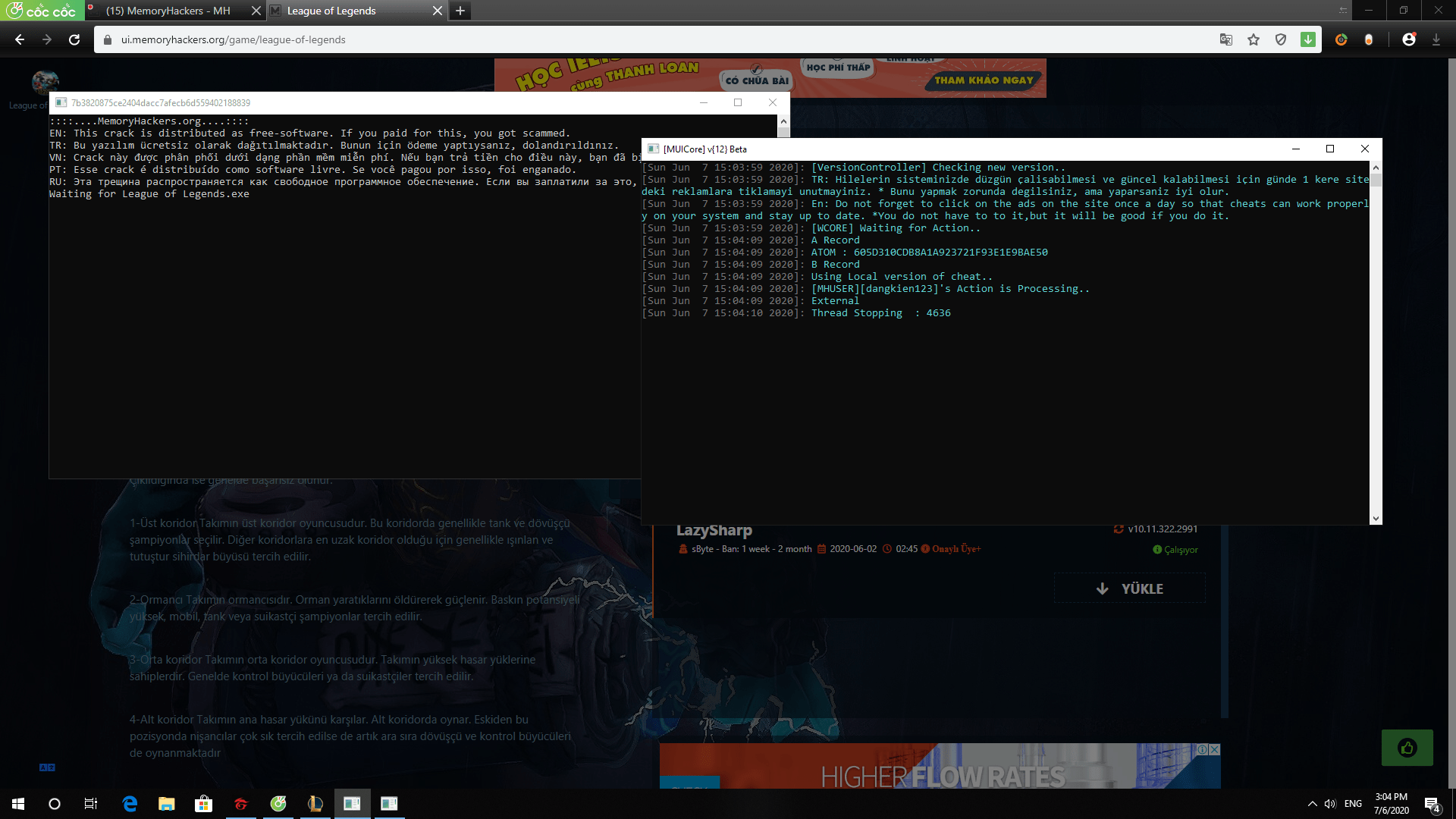
Task: Open the translate page icon
Action: tap(1225, 39)
